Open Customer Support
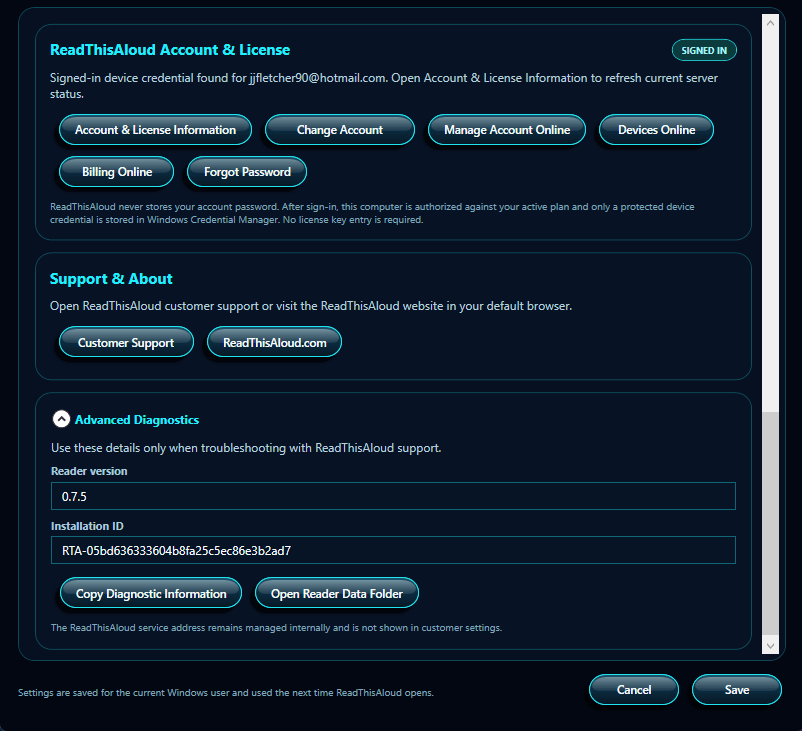This screenshot has height=731, width=802. coord(126,342)
